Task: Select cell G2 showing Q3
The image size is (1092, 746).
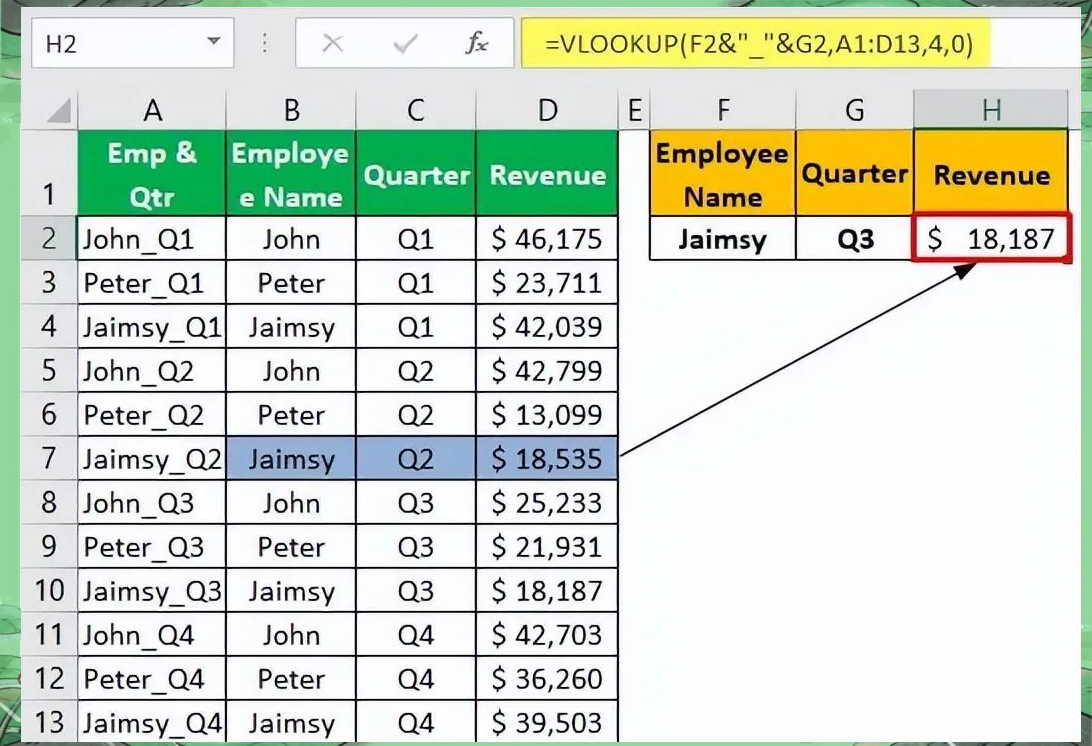Action: 855,239
